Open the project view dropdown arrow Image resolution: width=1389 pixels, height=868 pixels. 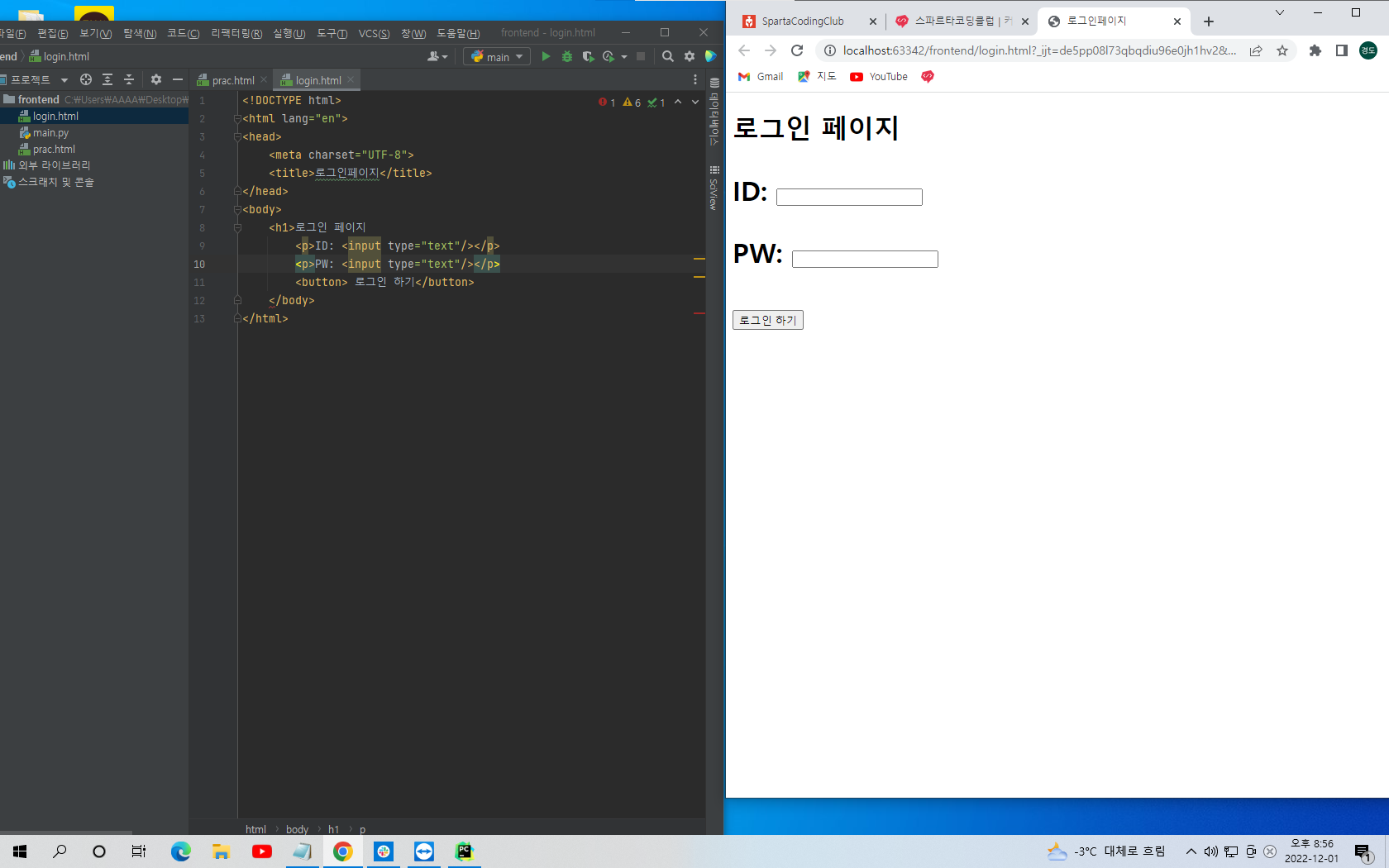pyautogui.click(x=64, y=80)
